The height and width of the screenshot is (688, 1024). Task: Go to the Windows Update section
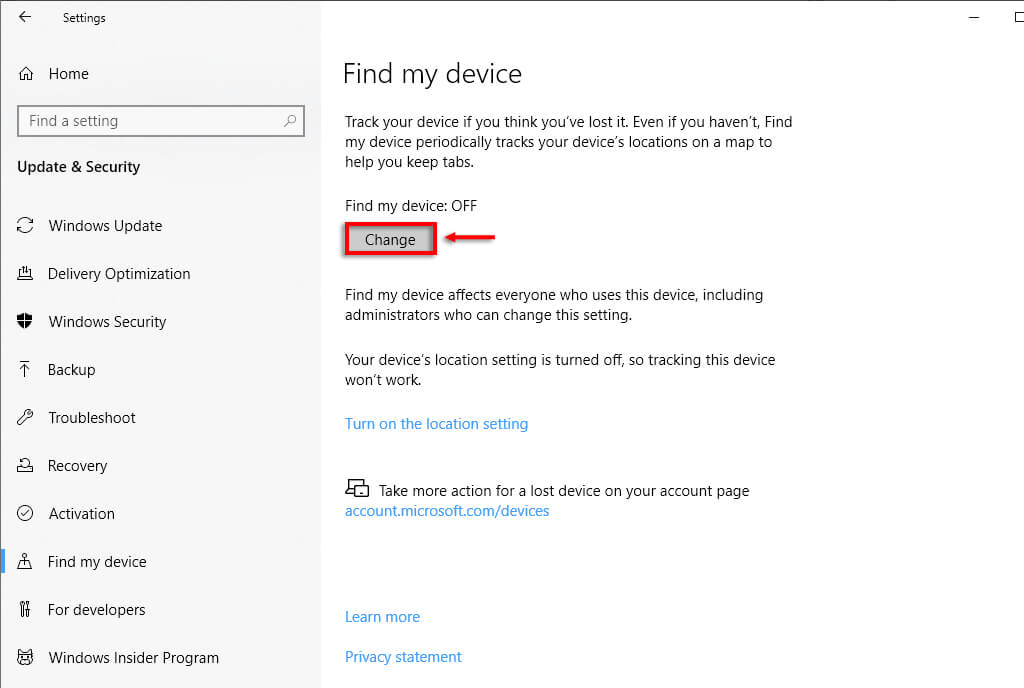(x=105, y=226)
